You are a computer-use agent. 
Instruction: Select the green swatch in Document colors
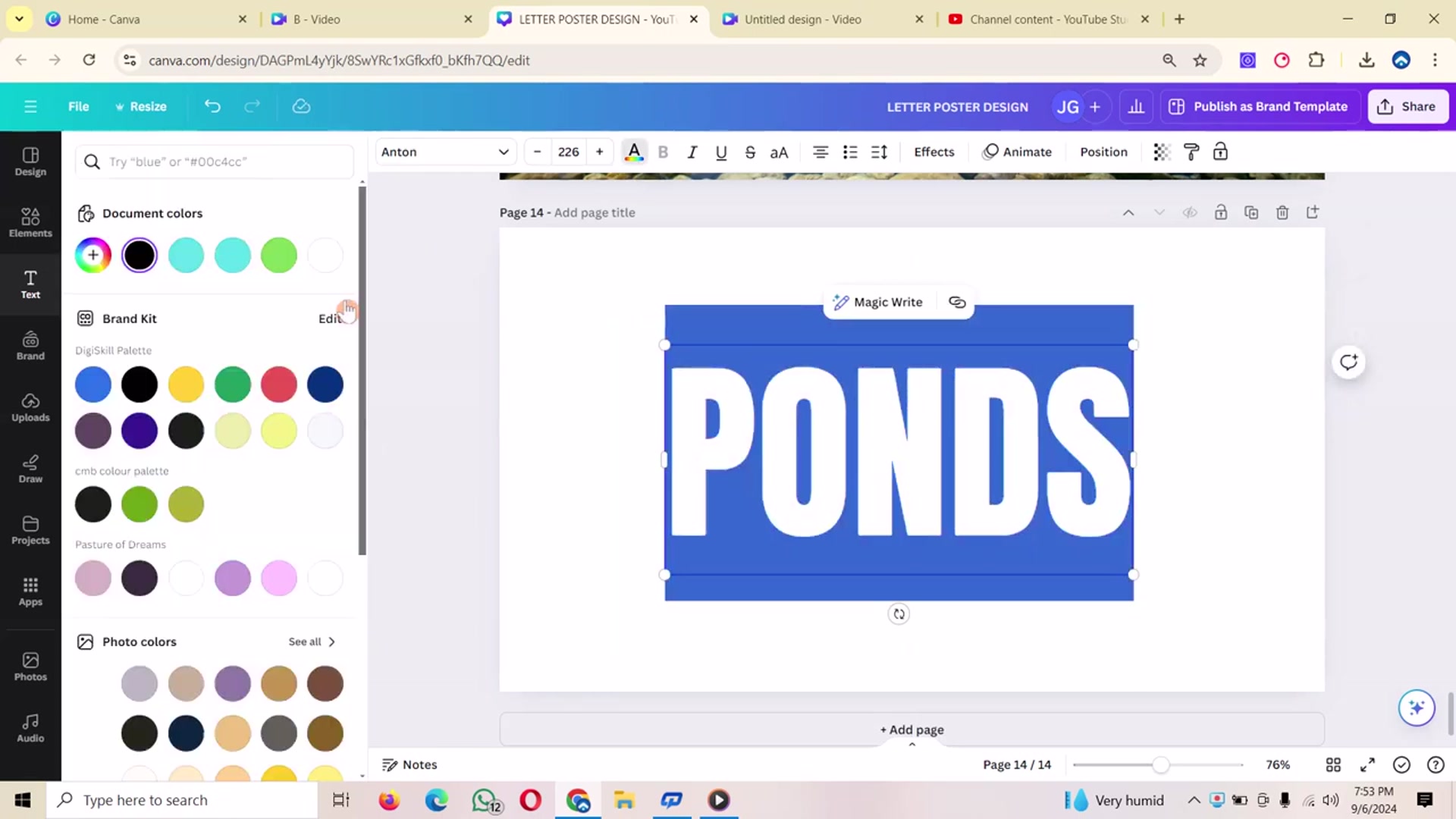pos(279,255)
